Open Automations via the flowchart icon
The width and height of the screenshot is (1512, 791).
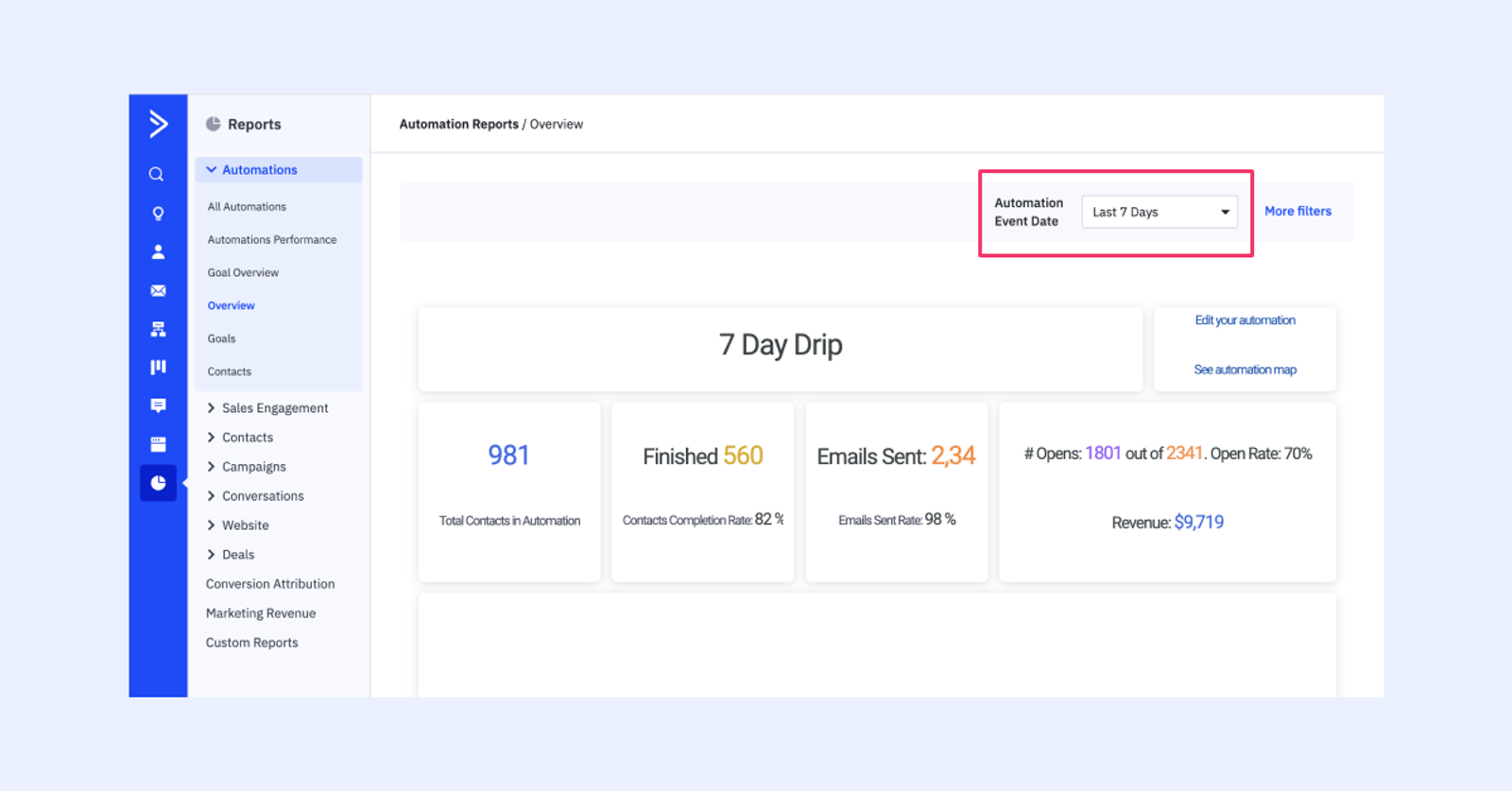158,329
